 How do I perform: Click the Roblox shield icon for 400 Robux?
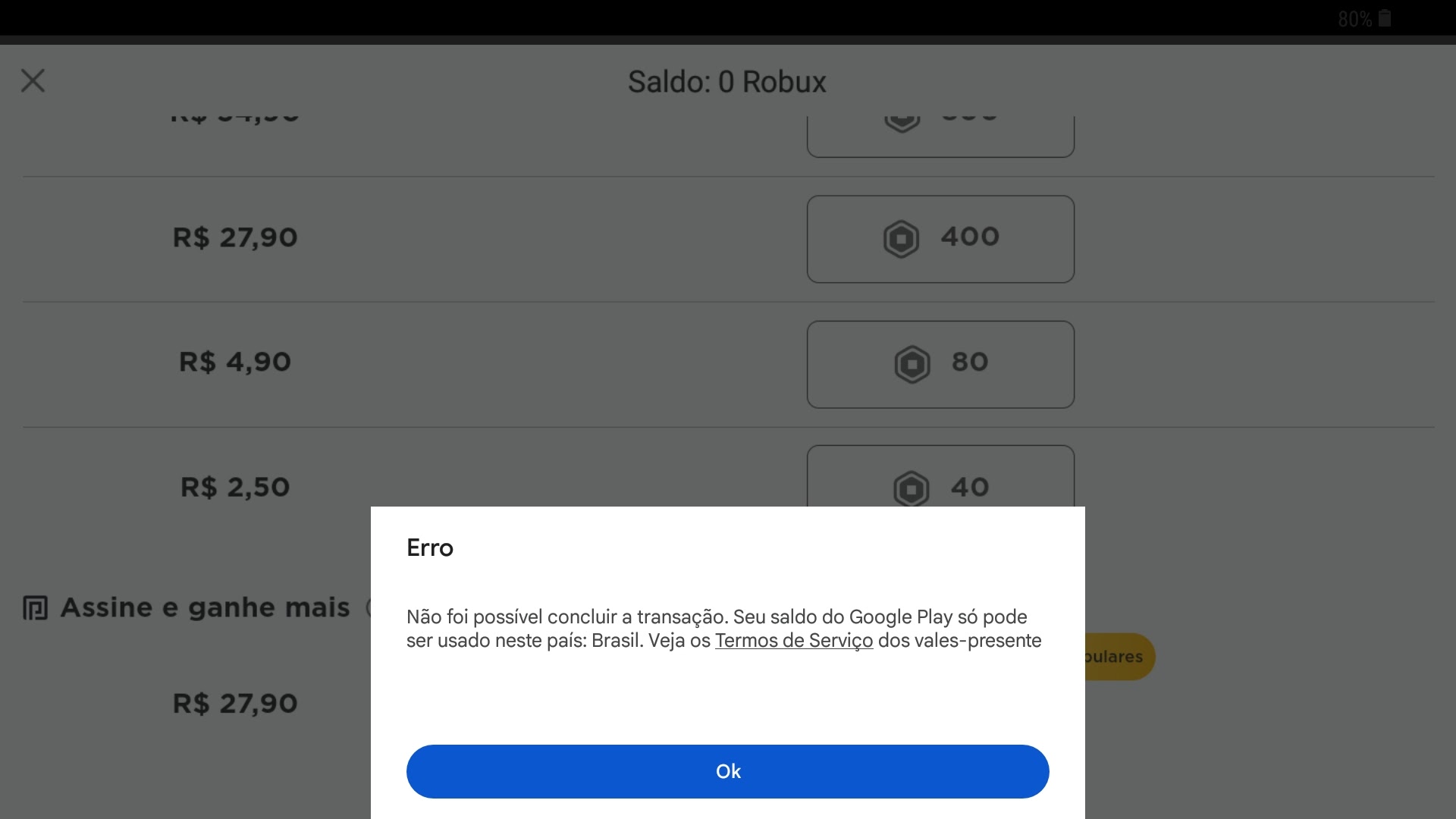tap(900, 237)
